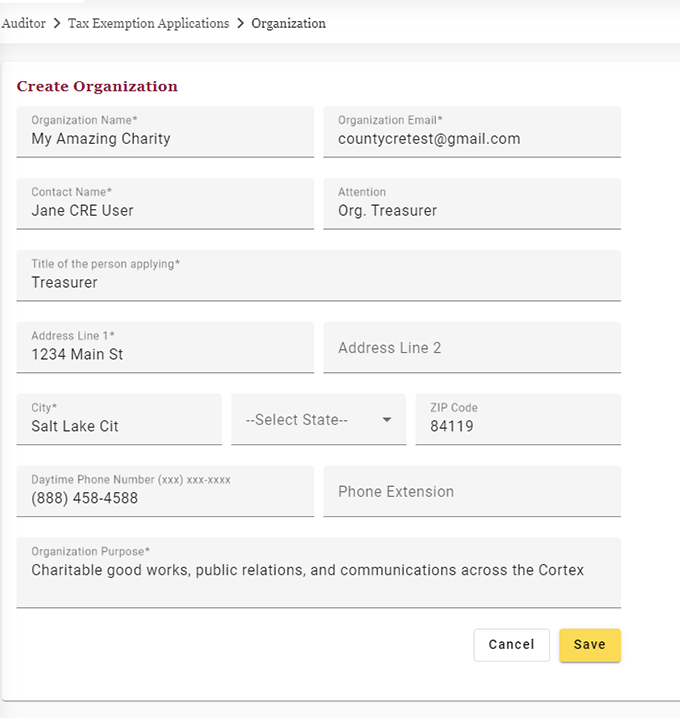Go to the Auditor breadcrumb link

point(24,23)
